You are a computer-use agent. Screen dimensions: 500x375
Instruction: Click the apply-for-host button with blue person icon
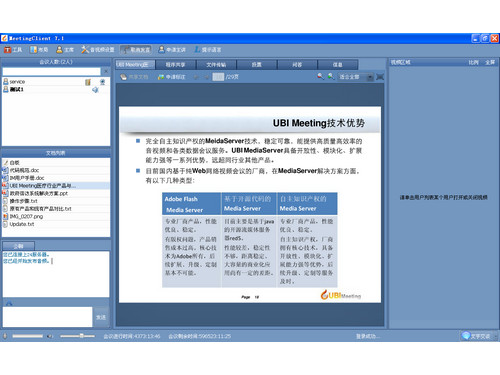click(172, 50)
